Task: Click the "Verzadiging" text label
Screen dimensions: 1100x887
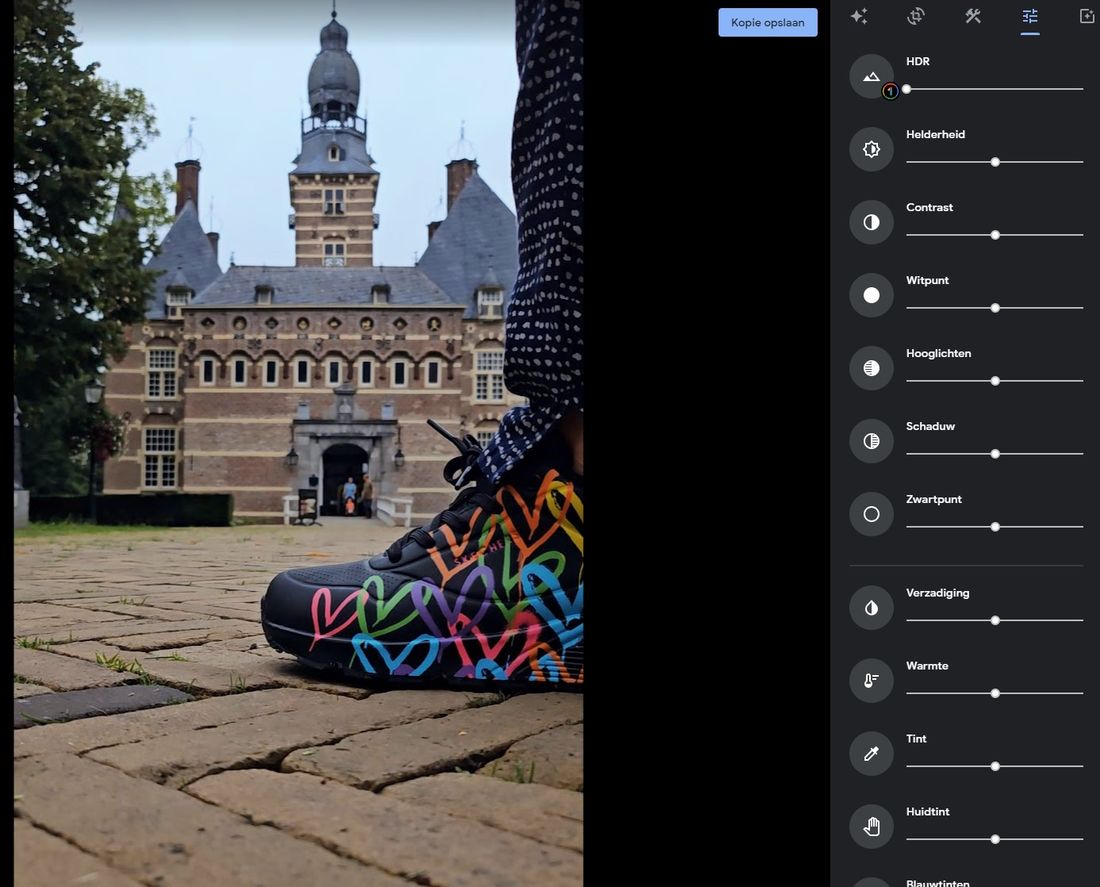Action: coord(938,593)
